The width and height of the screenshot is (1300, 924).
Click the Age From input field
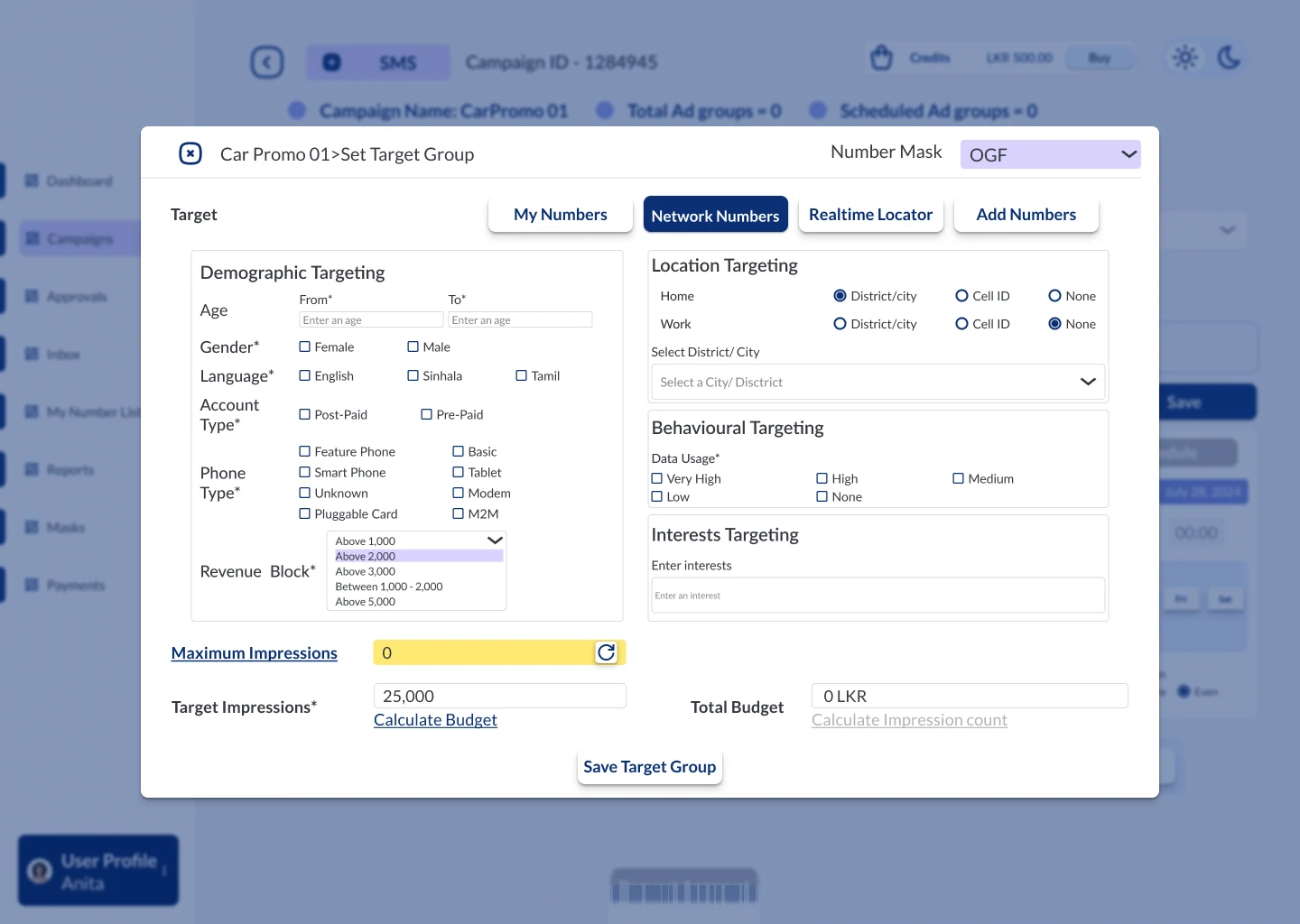click(371, 320)
